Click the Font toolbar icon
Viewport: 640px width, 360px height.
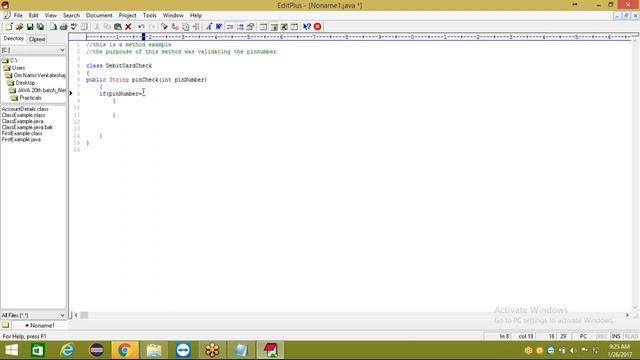point(209,27)
